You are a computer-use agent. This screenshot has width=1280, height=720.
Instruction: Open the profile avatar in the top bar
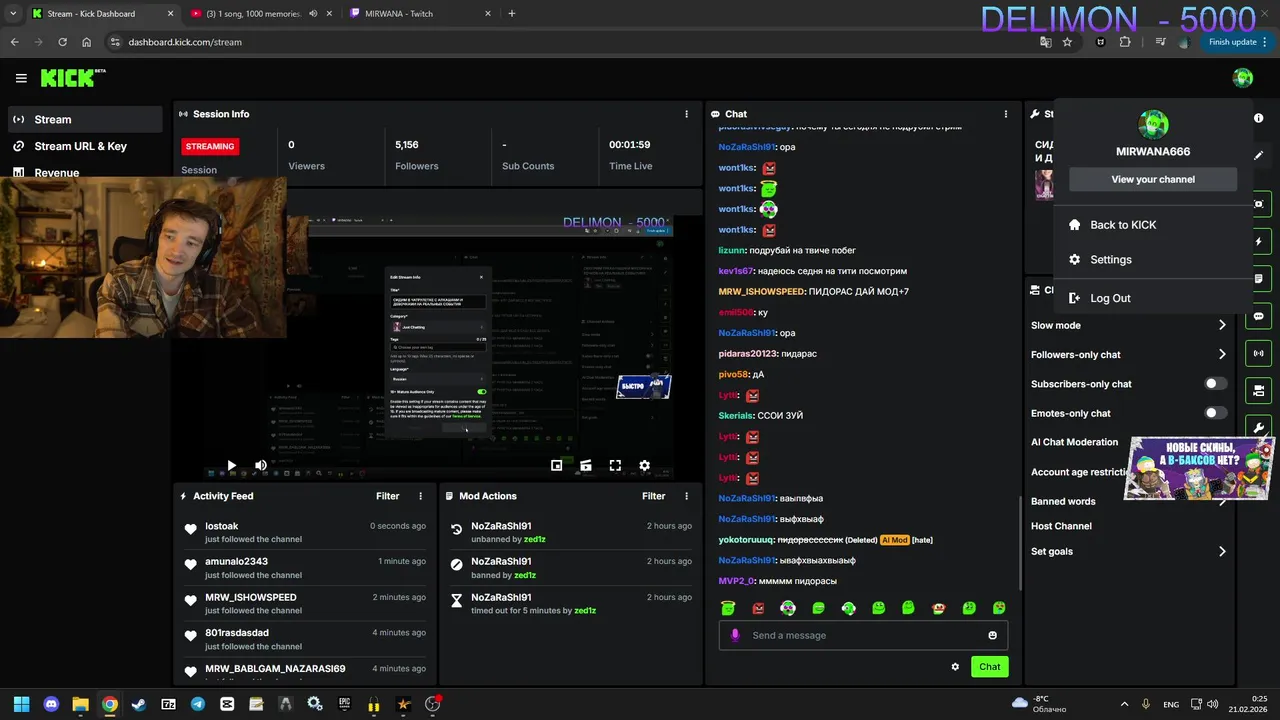pos(1243,78)
